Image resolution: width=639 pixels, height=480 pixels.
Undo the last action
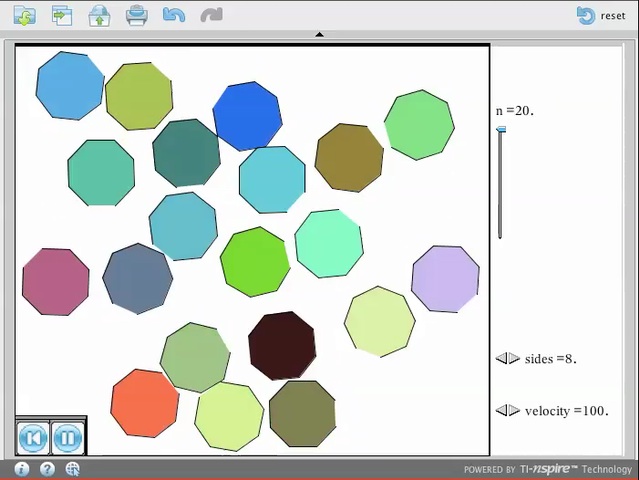pos(174,15)
